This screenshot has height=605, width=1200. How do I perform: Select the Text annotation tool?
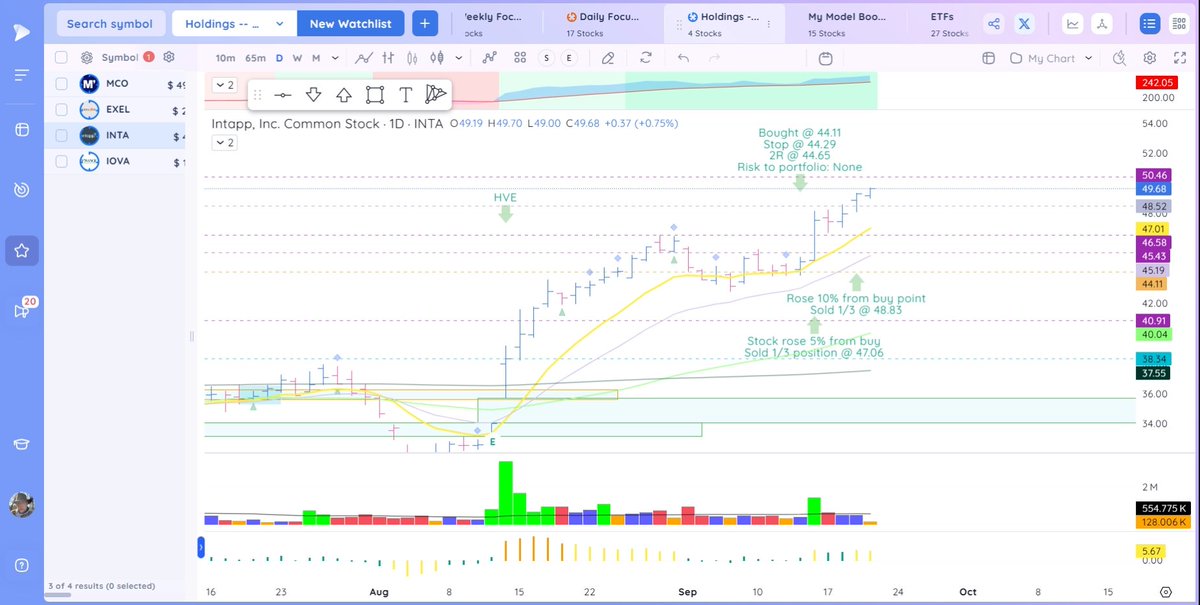coord(407,95)
